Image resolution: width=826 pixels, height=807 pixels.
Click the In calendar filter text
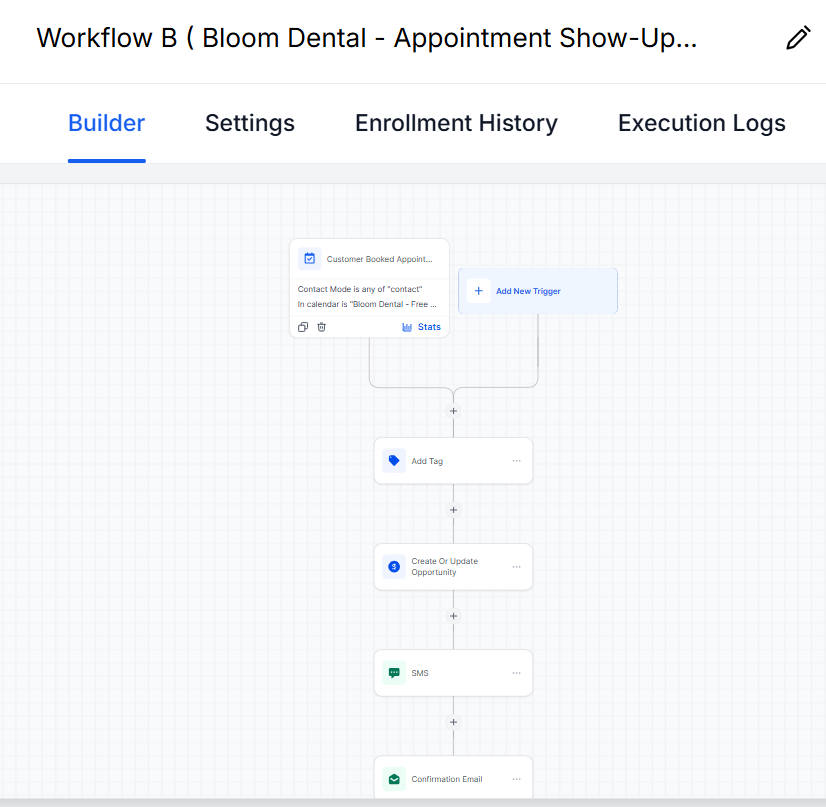click(367, 304)
